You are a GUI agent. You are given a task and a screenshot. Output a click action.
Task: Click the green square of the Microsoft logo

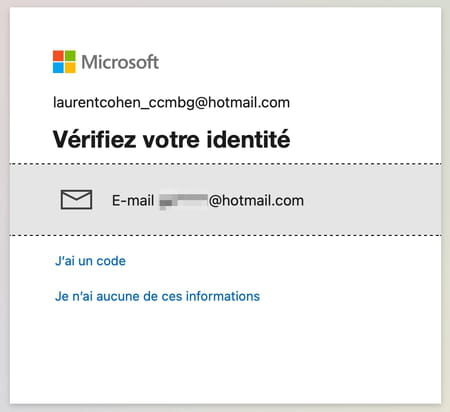click(70, 56)
